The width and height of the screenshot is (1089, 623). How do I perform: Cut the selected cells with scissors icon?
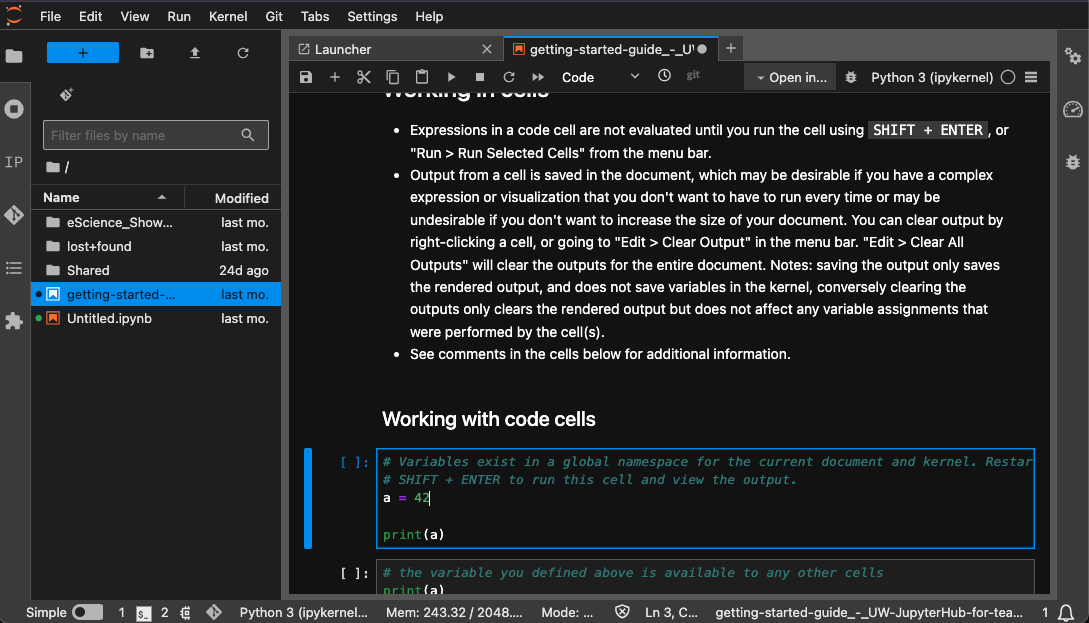pyautogui.click(x=363, y=75)
